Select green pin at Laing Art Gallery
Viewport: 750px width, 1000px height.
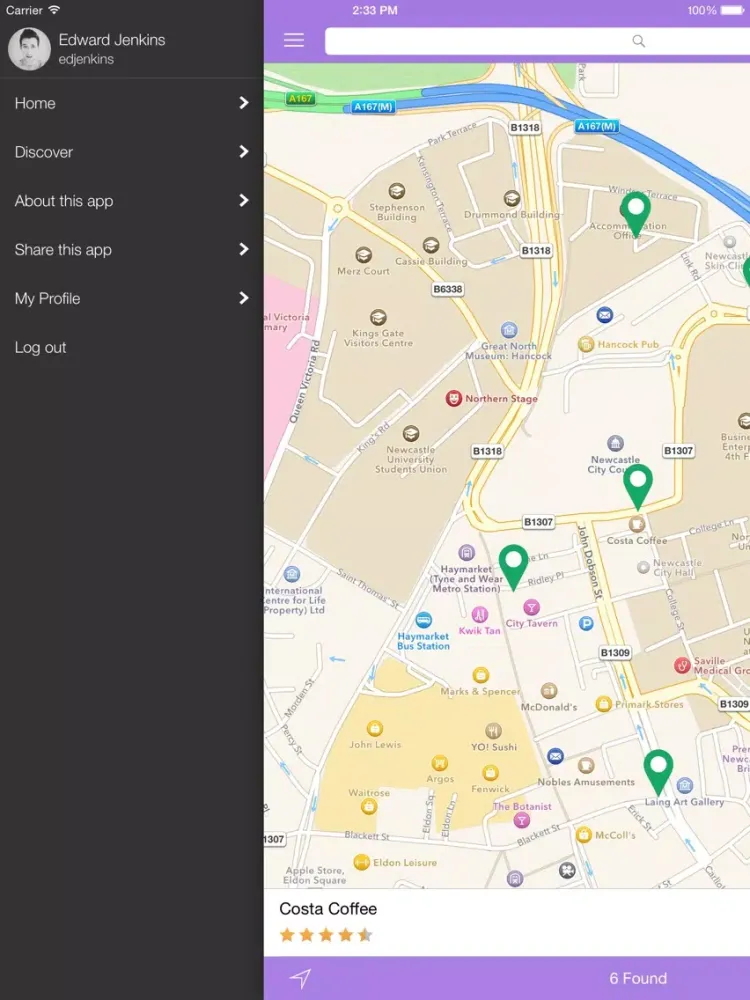click(x=658, y=772)
